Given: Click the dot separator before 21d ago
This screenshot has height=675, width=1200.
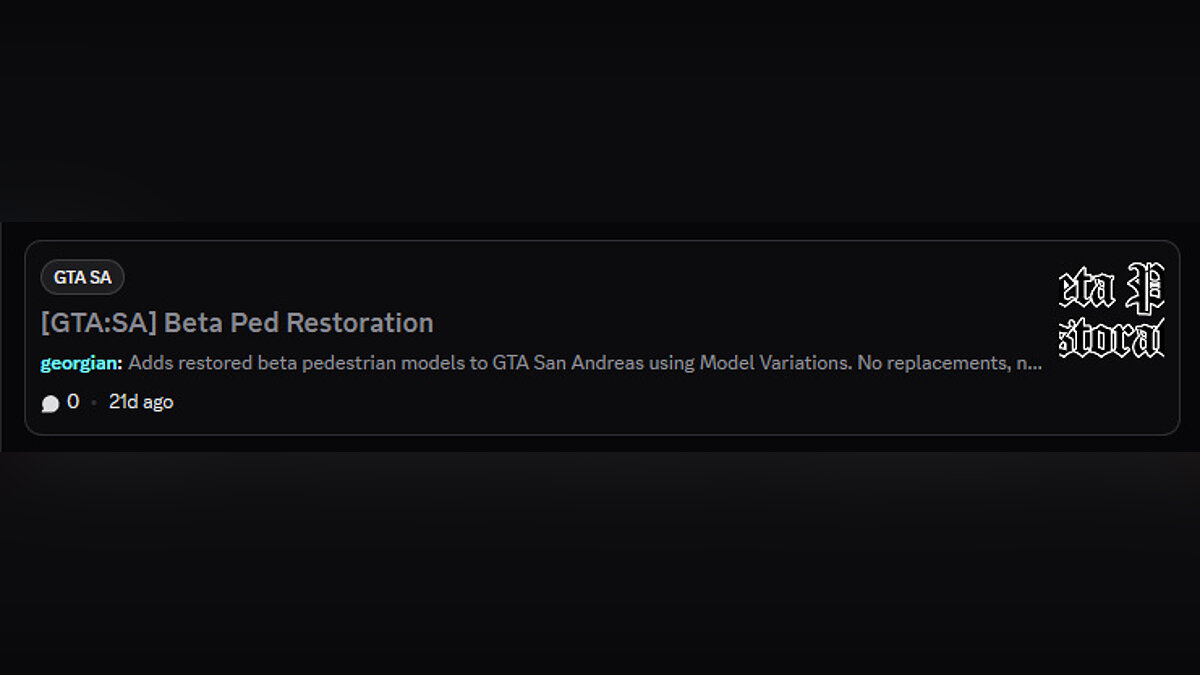Looking at the screenshot, I should [x=94, y=403].
